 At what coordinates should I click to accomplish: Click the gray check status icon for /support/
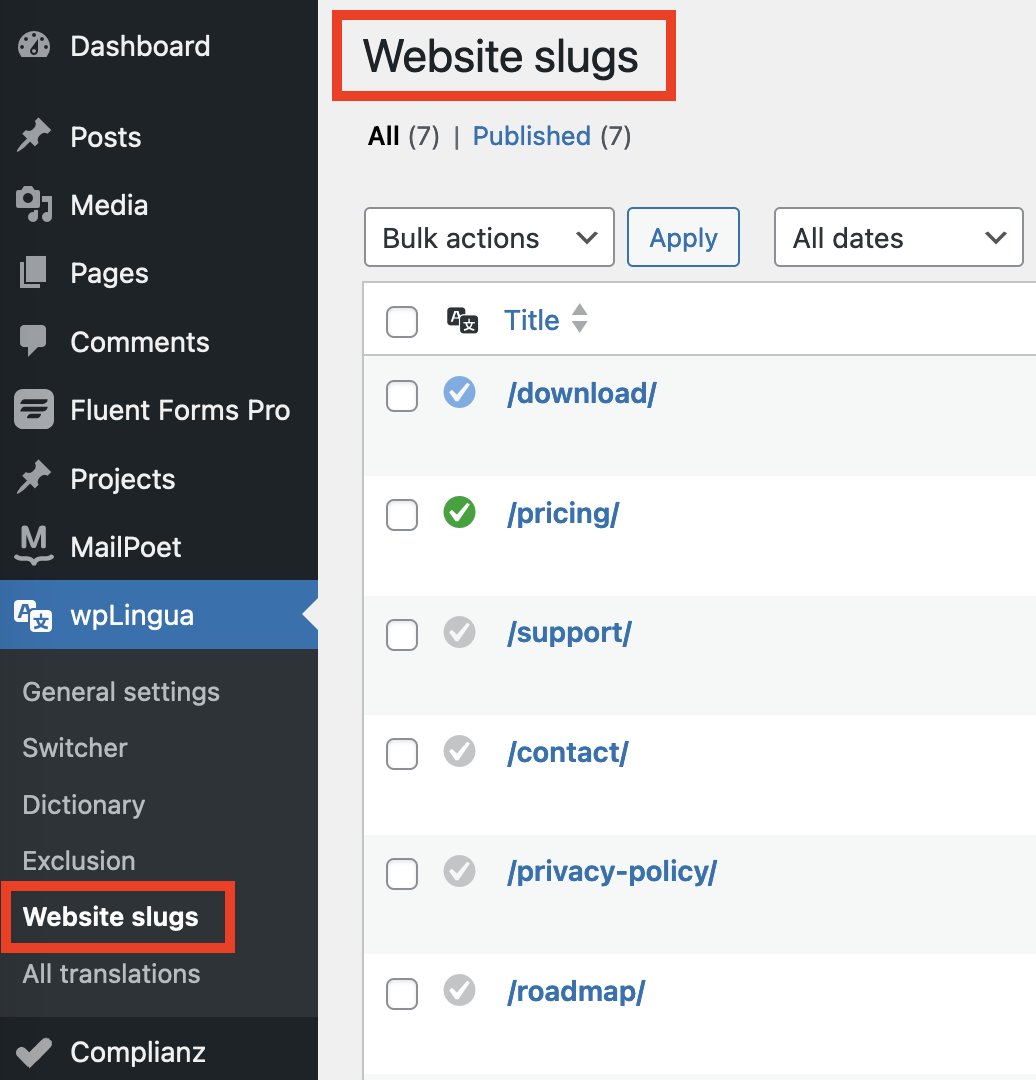pyautogui.click(x=459, y=632)
